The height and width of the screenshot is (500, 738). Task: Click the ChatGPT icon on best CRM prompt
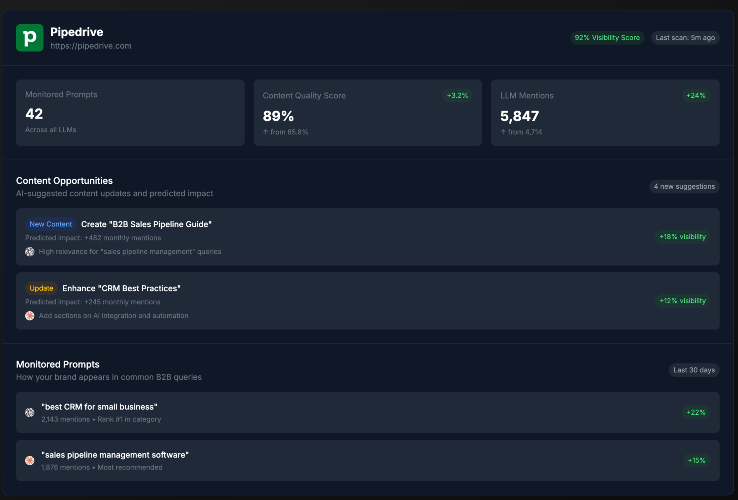[30, 412]
